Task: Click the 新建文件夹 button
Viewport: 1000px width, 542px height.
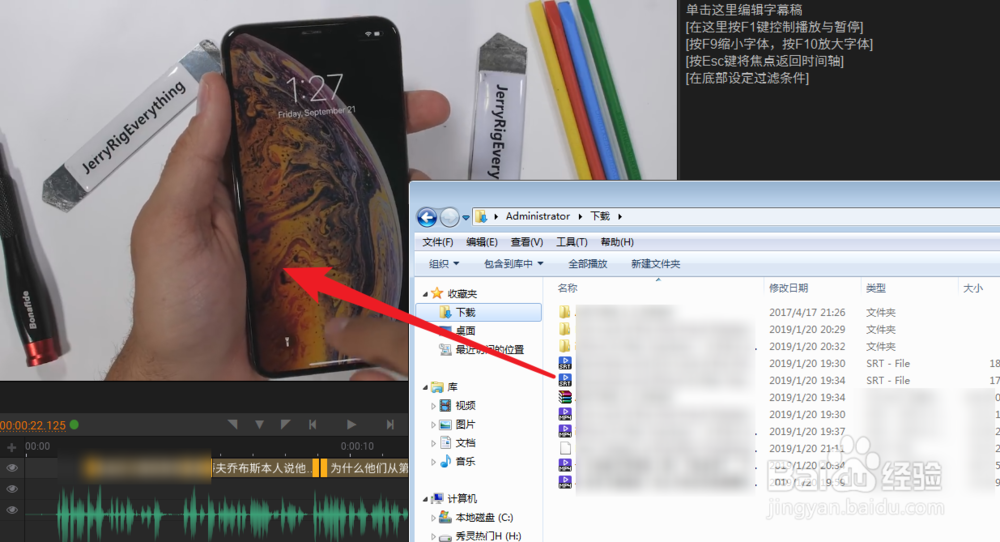Action: click(656, 264)
